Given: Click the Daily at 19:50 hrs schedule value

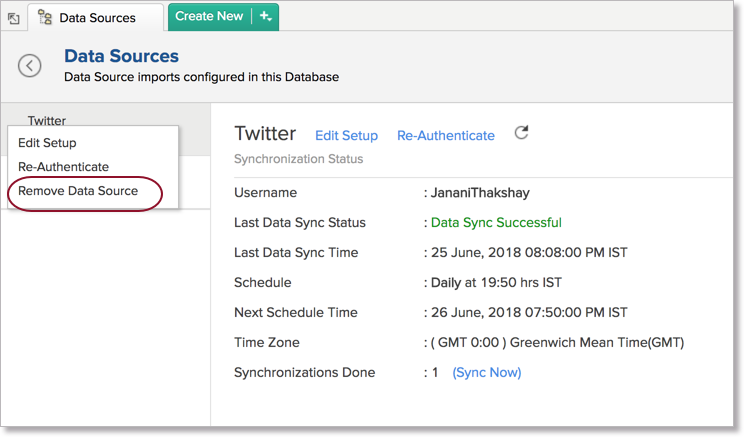Looking at the screenshot, I should coord(496,283).
